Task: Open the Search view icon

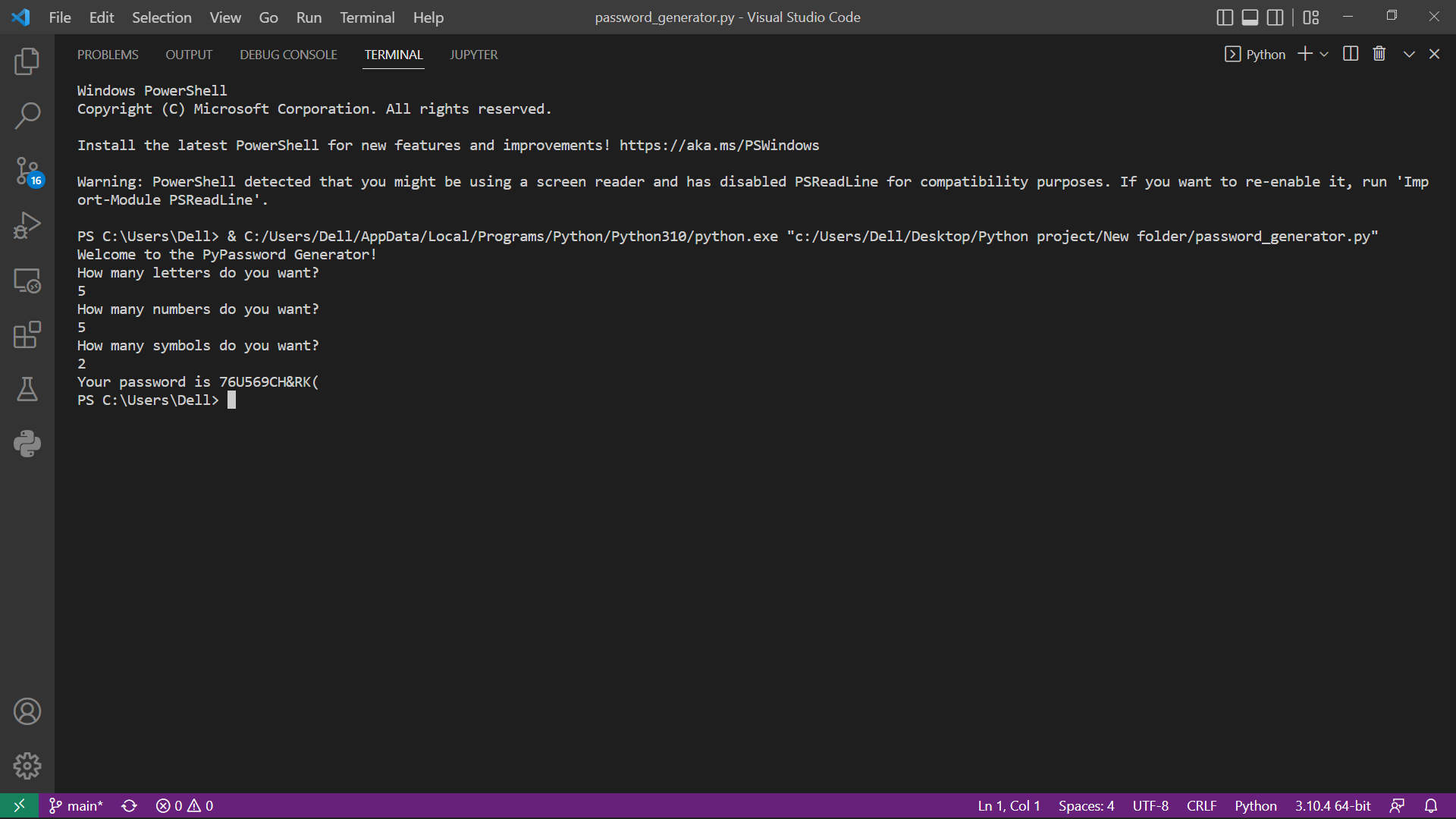Action: [x=27, y=116]
